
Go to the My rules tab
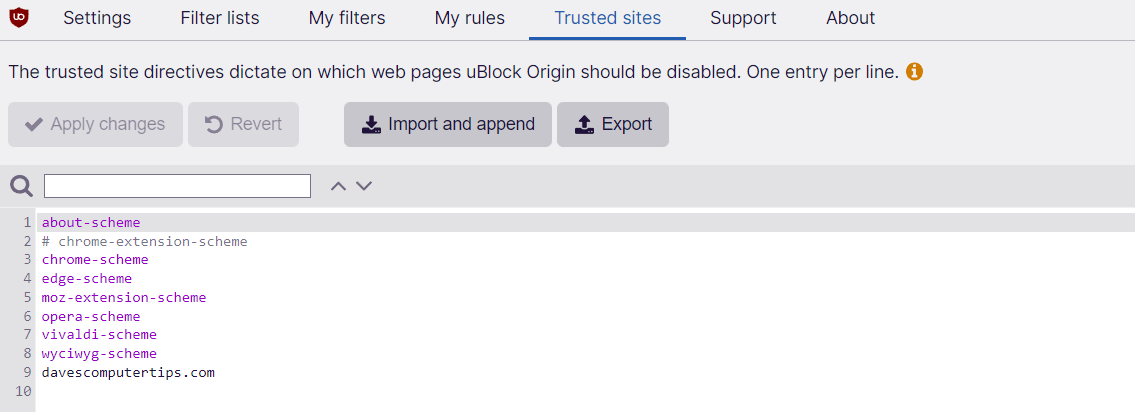[470, 18]
